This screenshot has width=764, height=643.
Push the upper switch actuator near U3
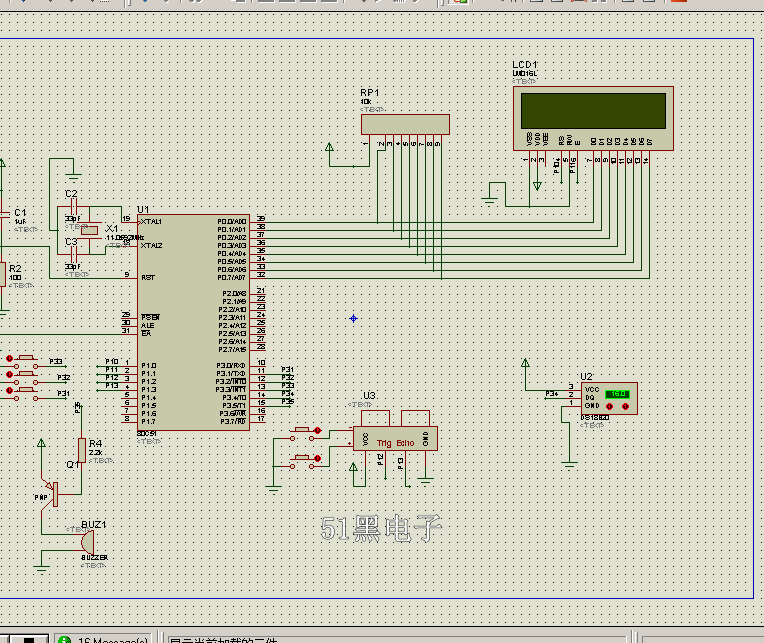(x=302, y=429)
